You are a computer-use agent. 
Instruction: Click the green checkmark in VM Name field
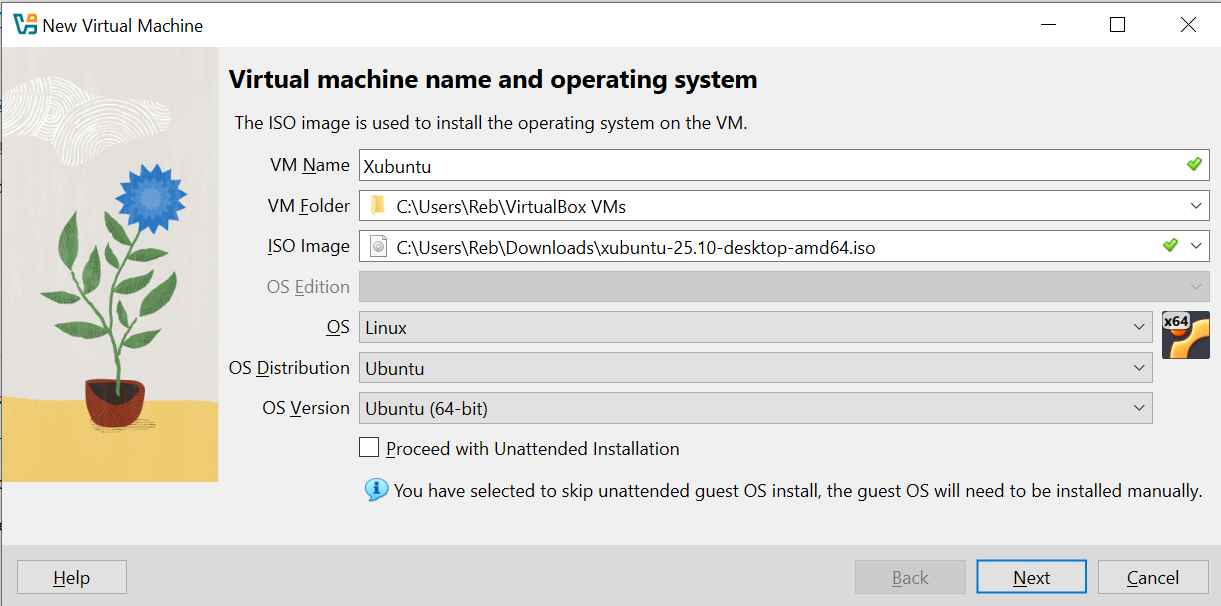click(1194, 164)
